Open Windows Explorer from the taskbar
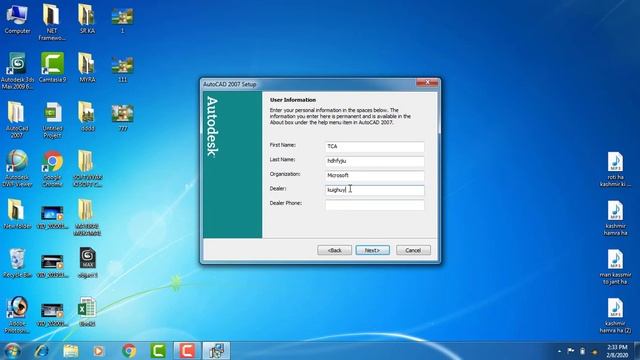Viewport: 640px width, 360px height. click(x=71, y=351)
